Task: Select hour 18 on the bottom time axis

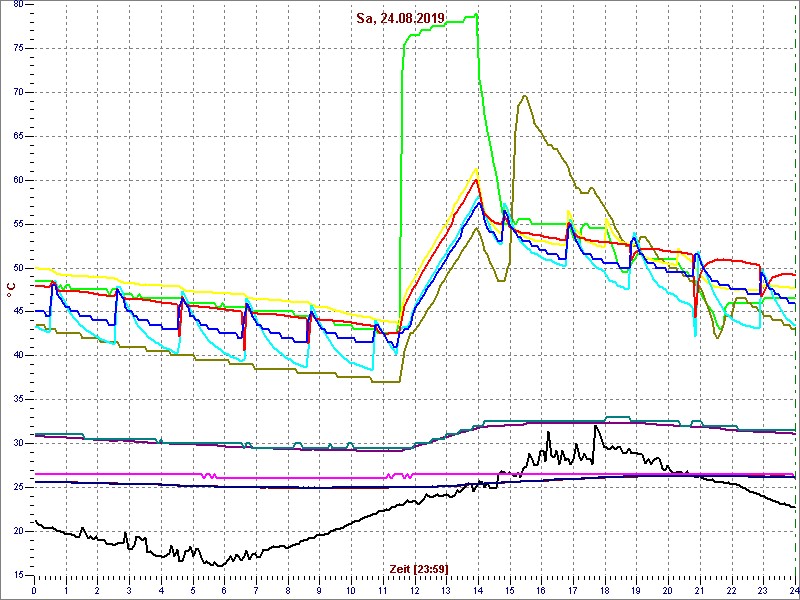Action: pos(605,589)
